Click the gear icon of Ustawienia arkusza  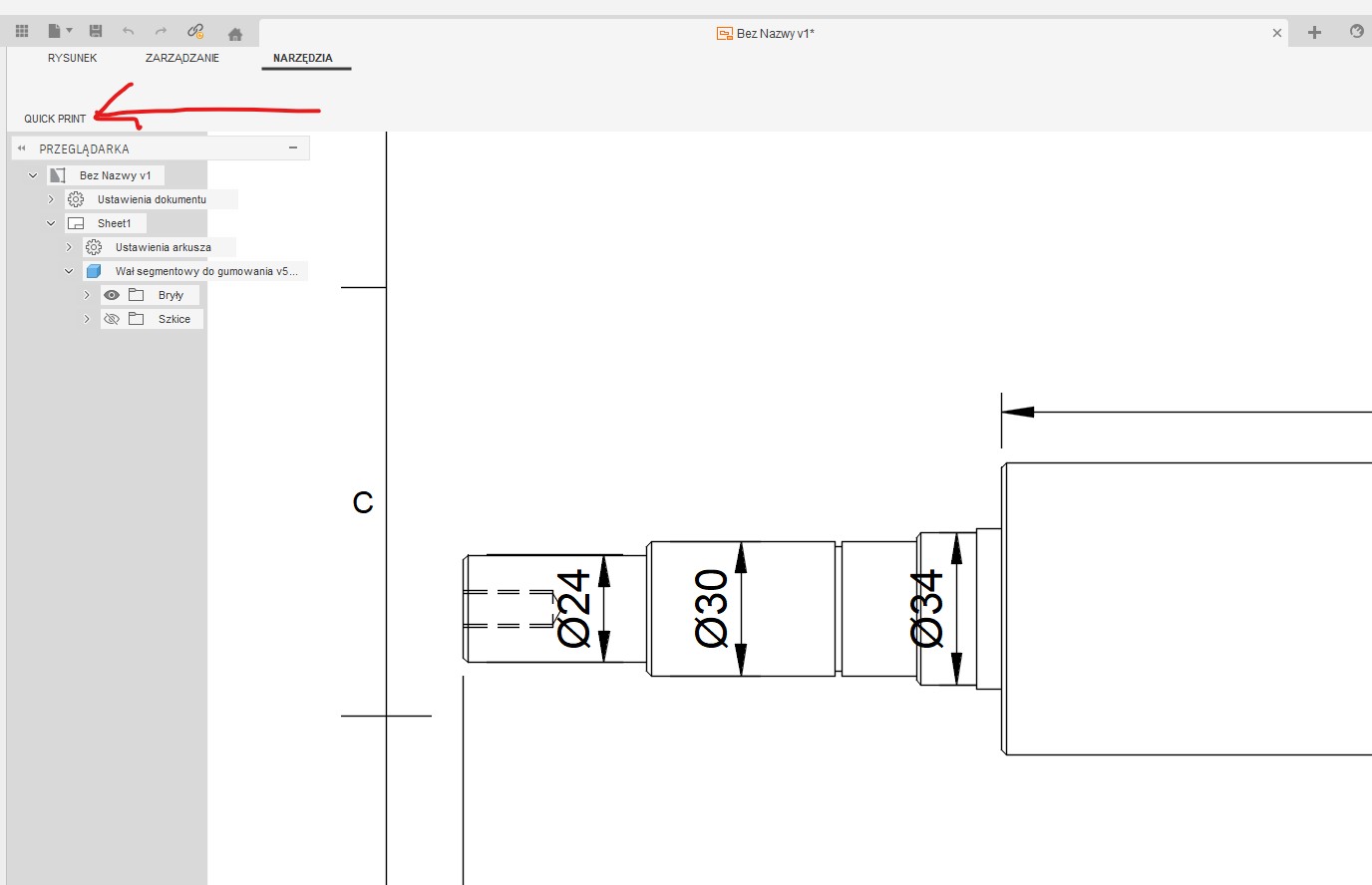94,247
